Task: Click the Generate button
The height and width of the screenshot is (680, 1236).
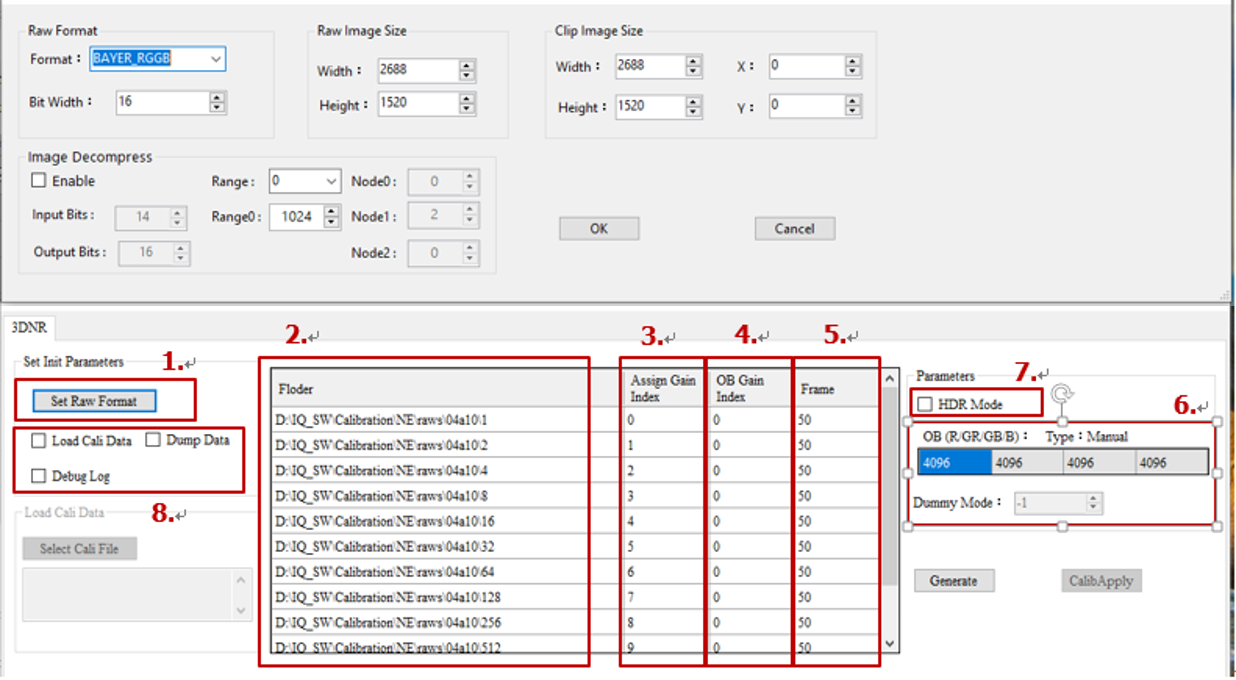Action: tap(953, 580)
